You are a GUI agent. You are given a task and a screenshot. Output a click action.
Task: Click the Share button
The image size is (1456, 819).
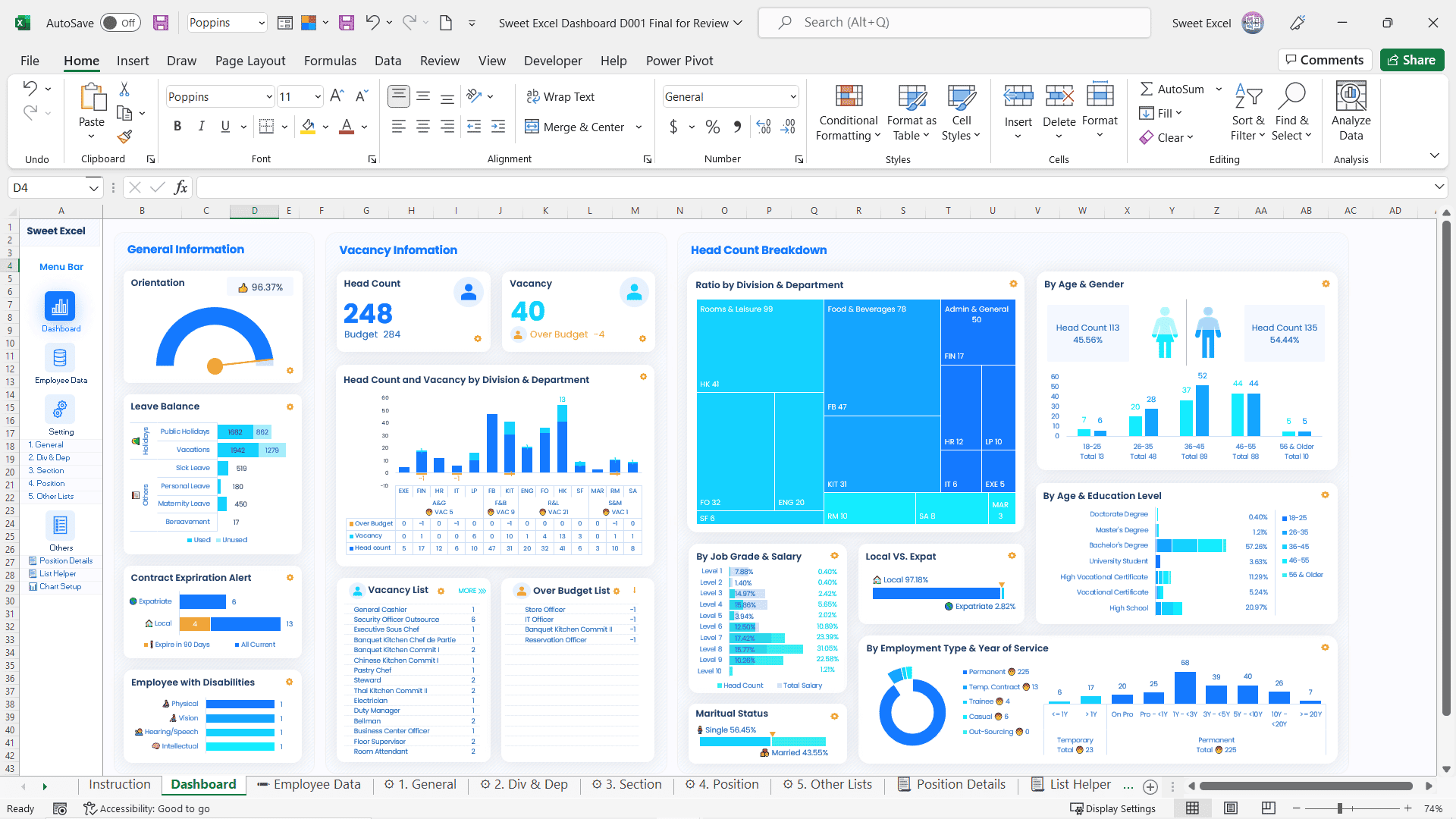pyautogui.click(x=1411, y=60)
